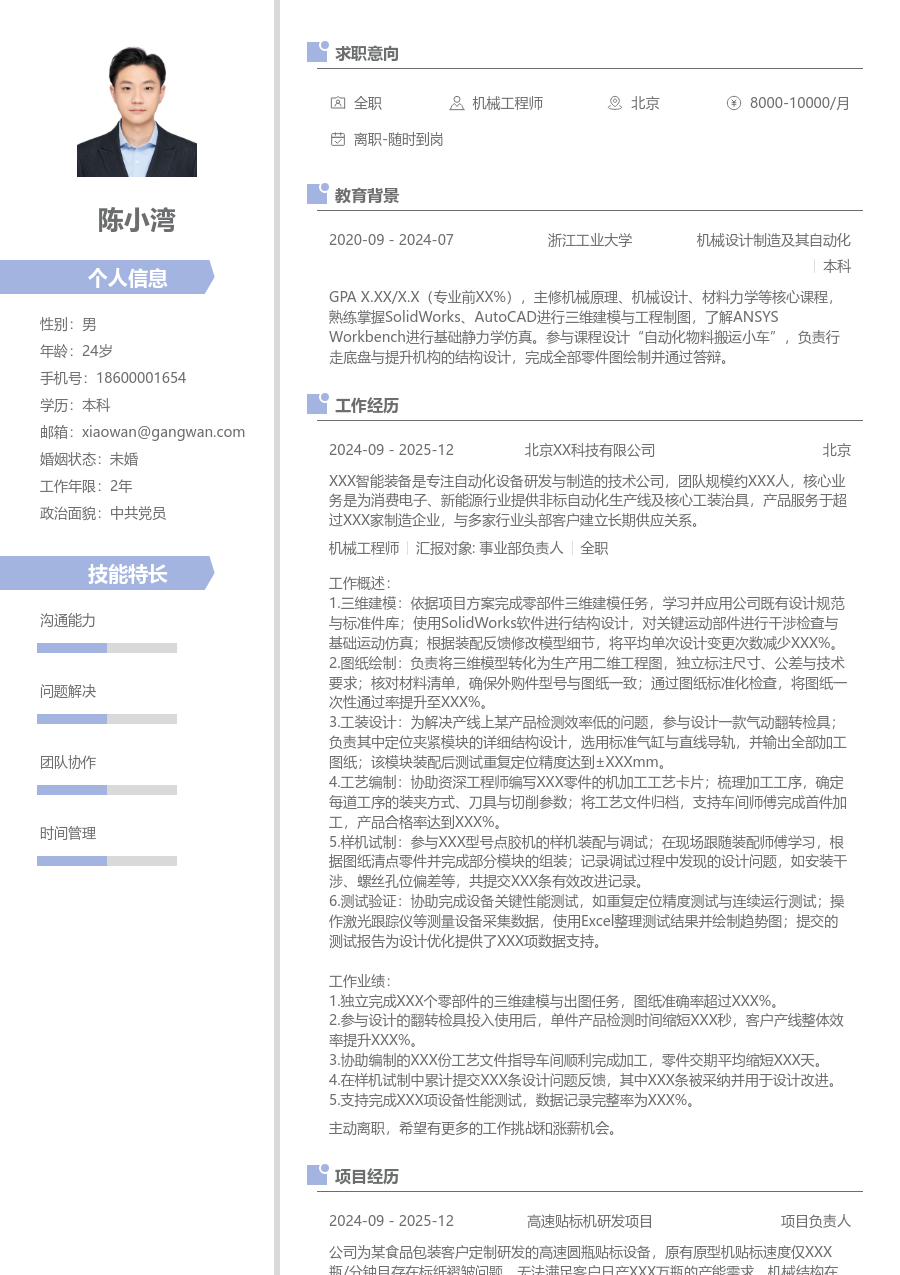Screen dimensions: 900x1275
Task: Click the 问题解决 skill level bar
Action: click(x=107, y=719)
